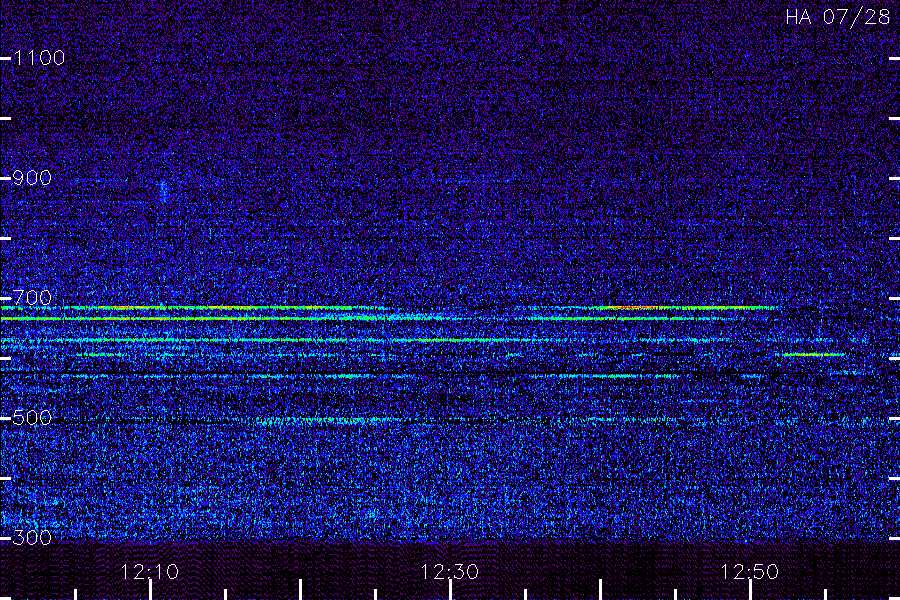Click the tall tick mark below 12:10
The image size is (900, 600).
[150, 590]
